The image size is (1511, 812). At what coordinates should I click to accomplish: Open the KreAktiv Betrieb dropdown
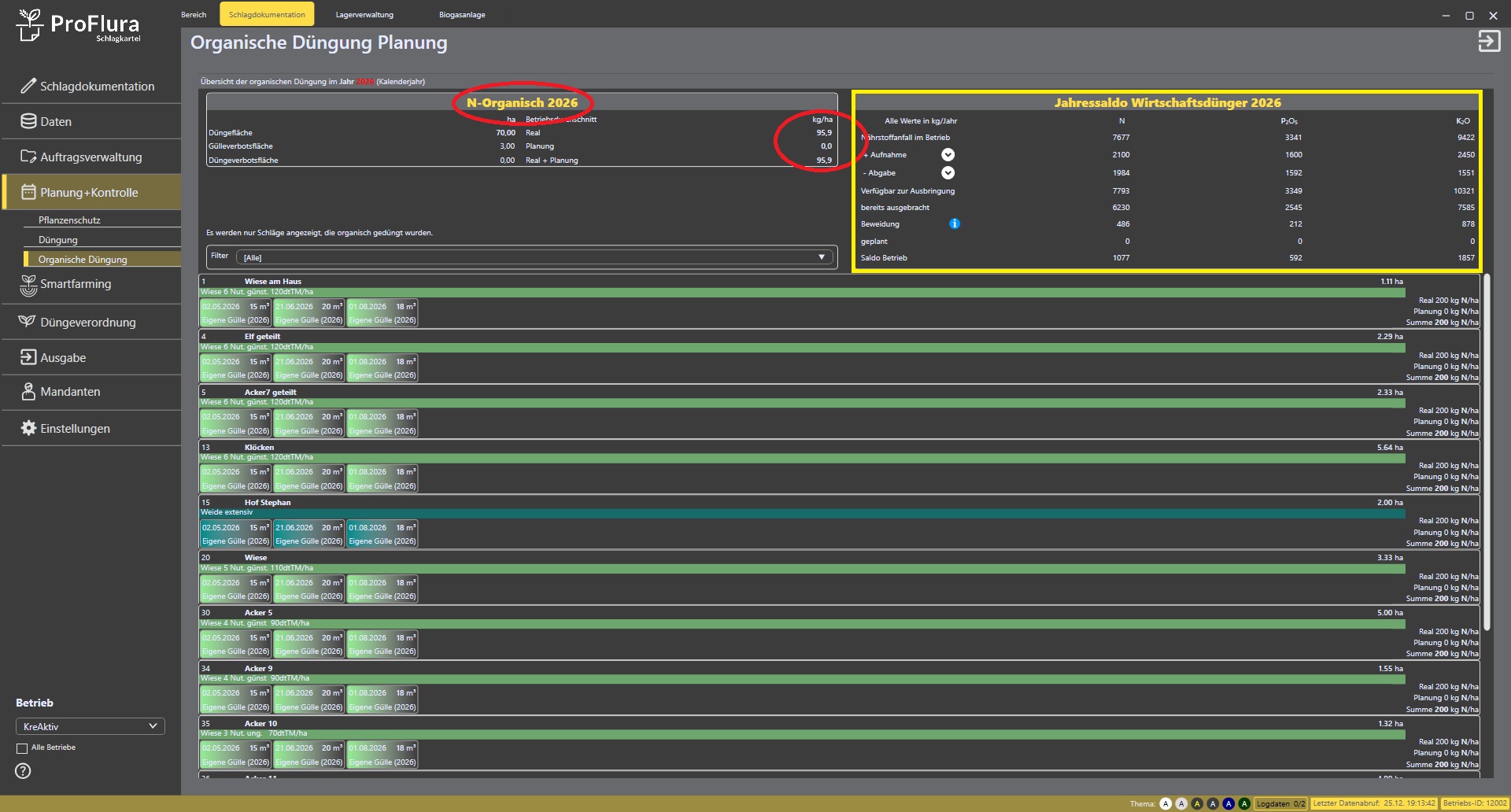(x=90, y=726)
